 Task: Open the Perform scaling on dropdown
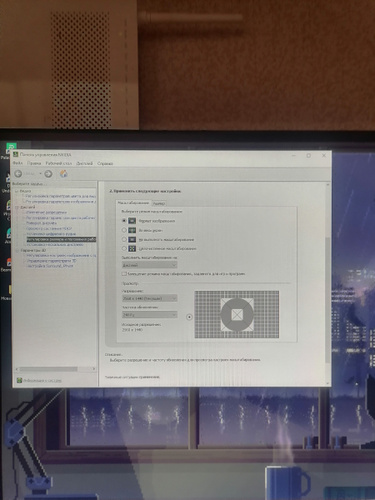[149, 265]
